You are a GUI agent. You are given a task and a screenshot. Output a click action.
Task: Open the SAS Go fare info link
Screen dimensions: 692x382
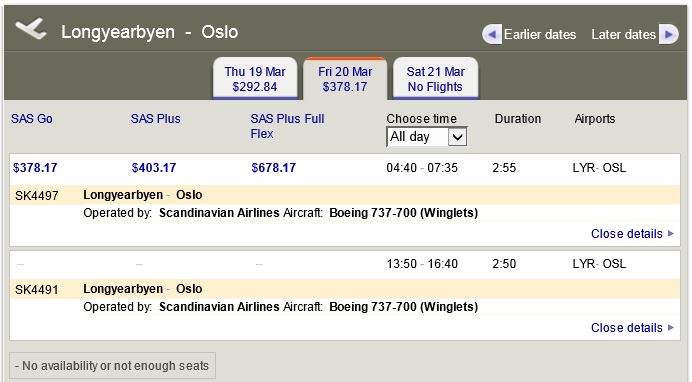pos(32,119)
